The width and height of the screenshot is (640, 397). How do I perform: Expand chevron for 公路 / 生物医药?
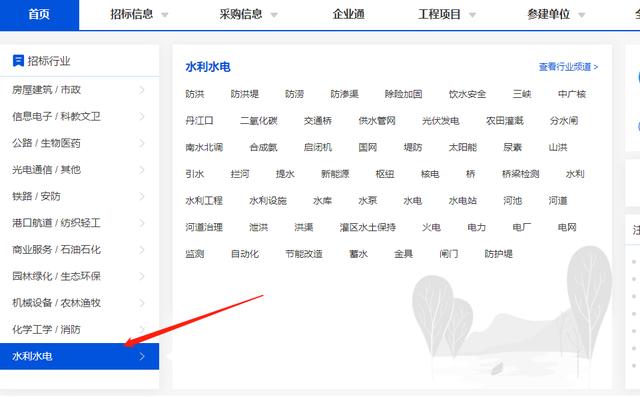[142, 143]
